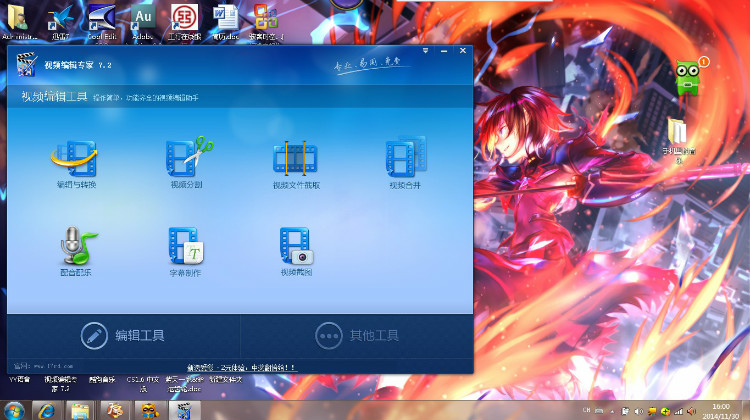Image resolution: width=750 pixels, height=420 pixels.
Task: Minimize the video editor window
Action: coord(444,51)
